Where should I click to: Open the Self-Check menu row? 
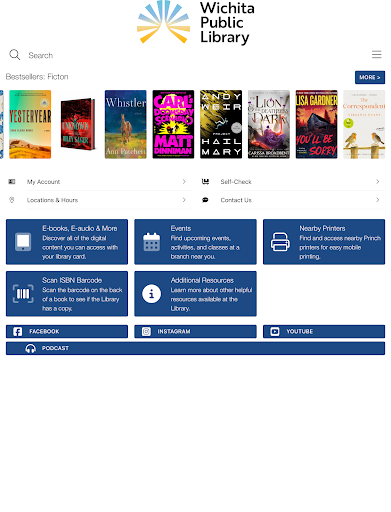tap(292, 182)
